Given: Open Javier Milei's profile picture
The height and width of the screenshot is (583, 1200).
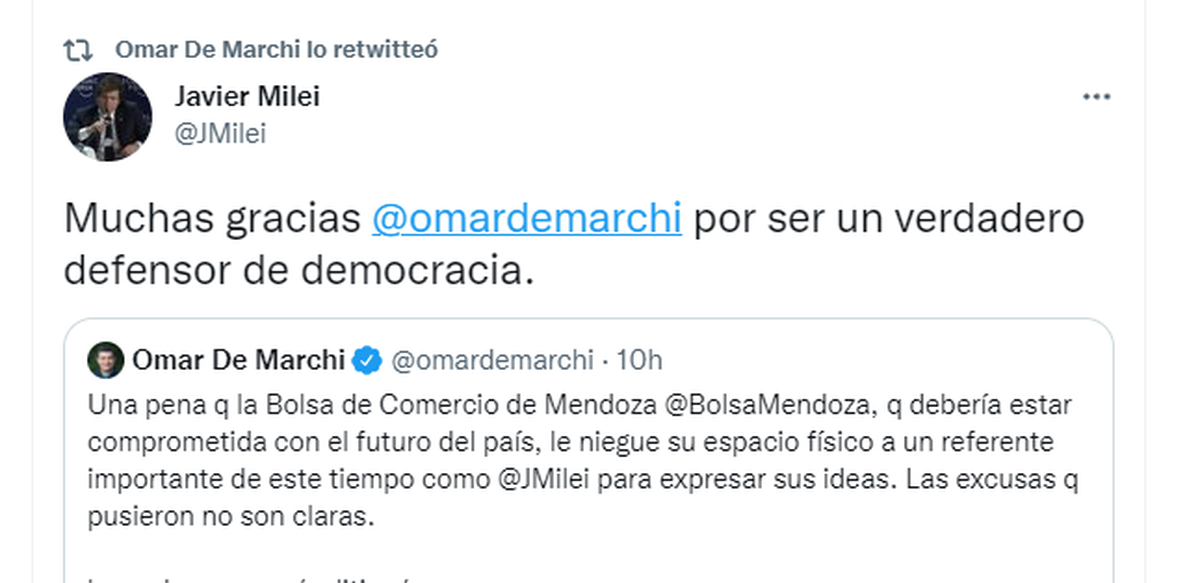Looking at the screenshot, I should click(x=108, y=117).
